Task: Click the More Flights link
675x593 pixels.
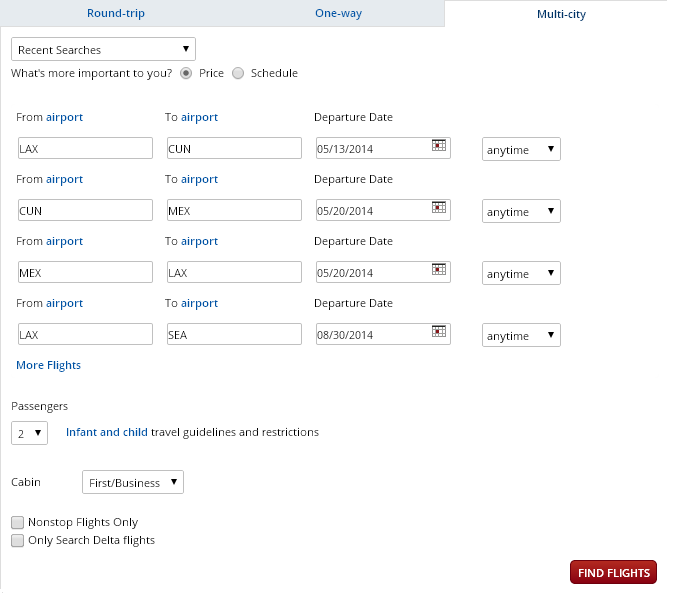Action: [49, 365]
